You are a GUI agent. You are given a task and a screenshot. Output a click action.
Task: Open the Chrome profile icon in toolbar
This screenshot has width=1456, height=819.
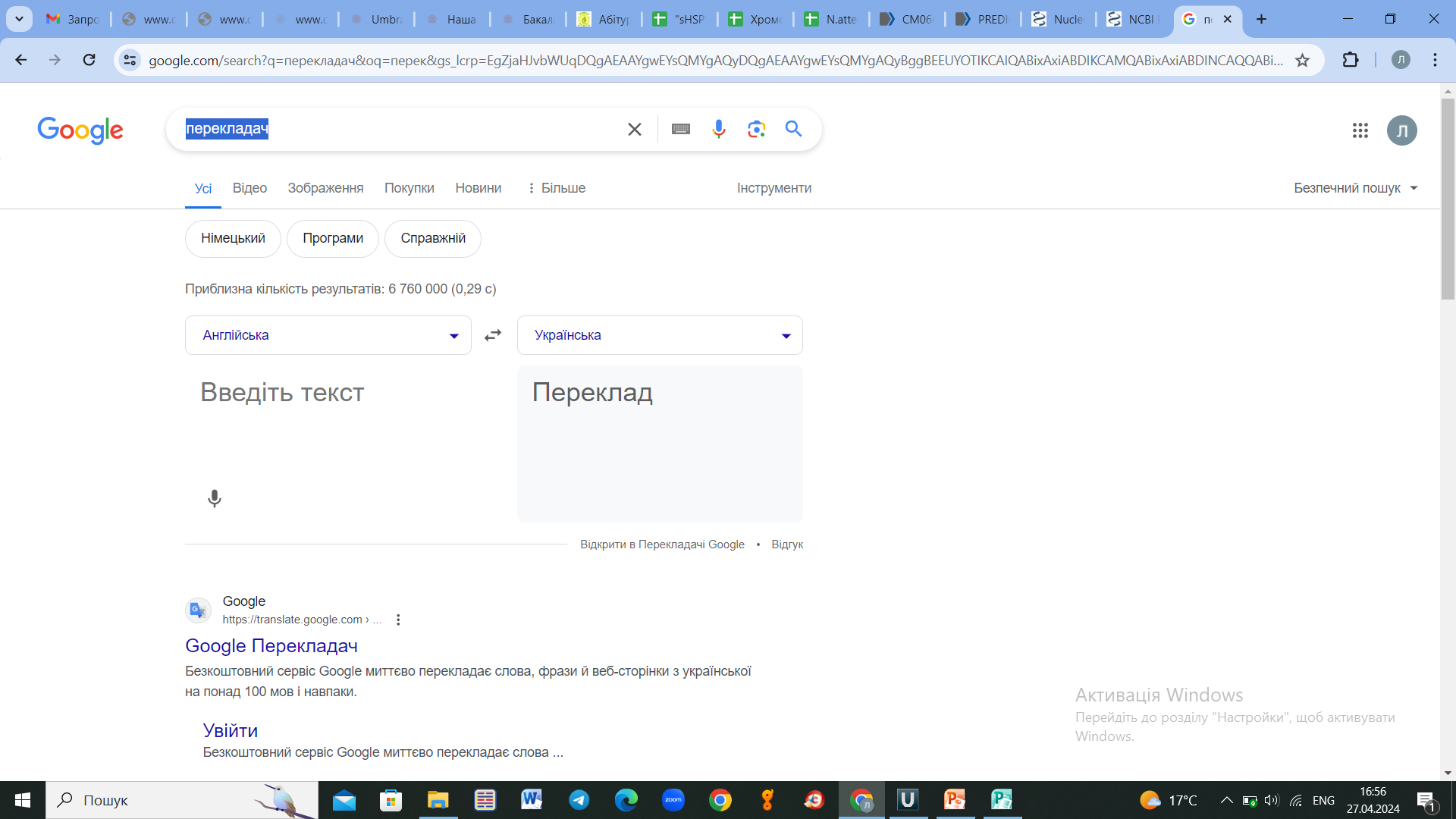point(1401,60)
